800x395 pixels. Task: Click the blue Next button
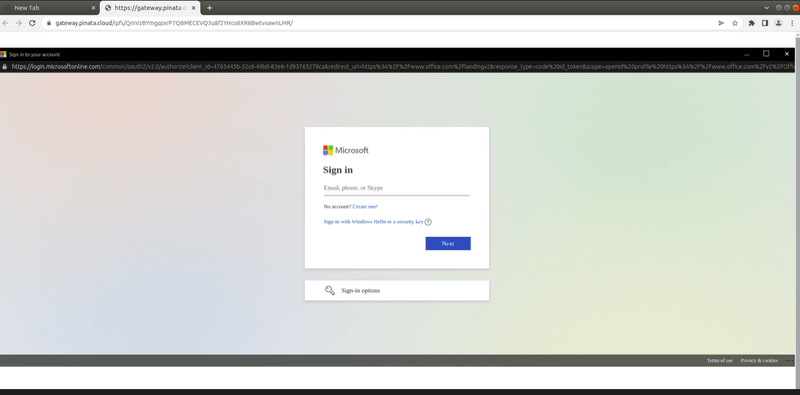448,243
